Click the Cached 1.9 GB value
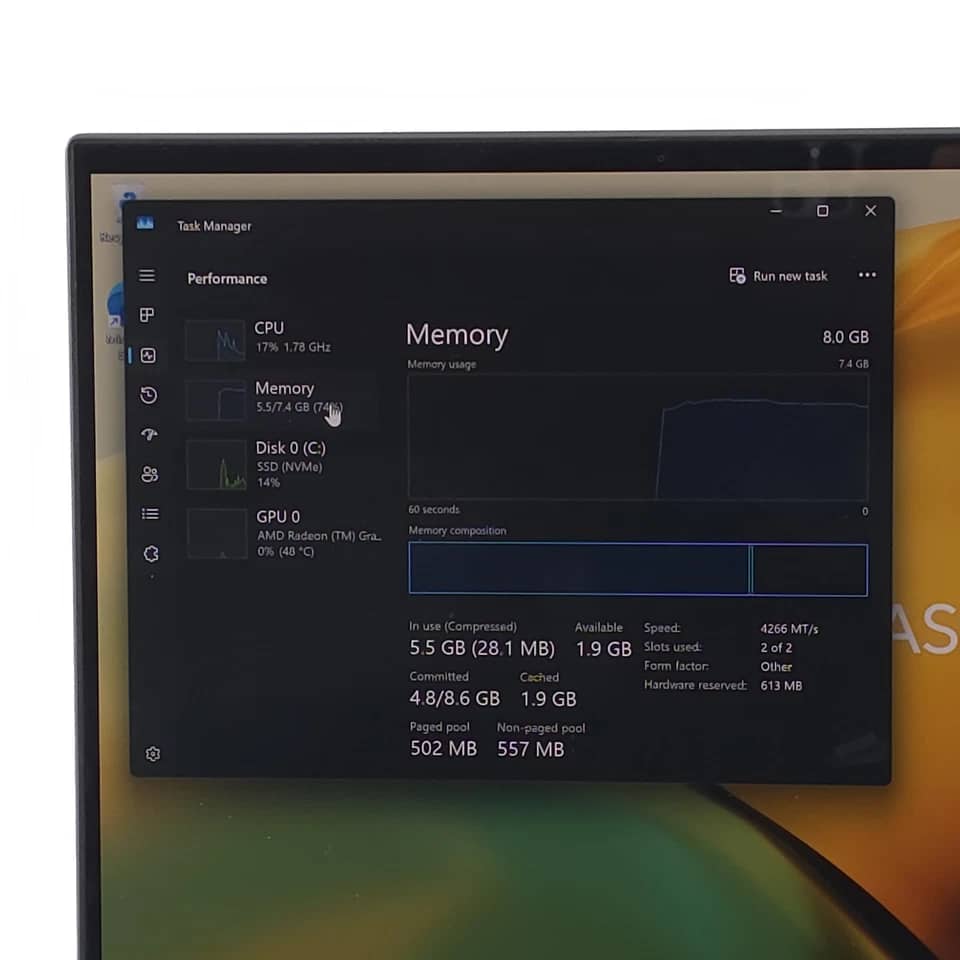This screenshot has width=960, height=960. point(548,699)
